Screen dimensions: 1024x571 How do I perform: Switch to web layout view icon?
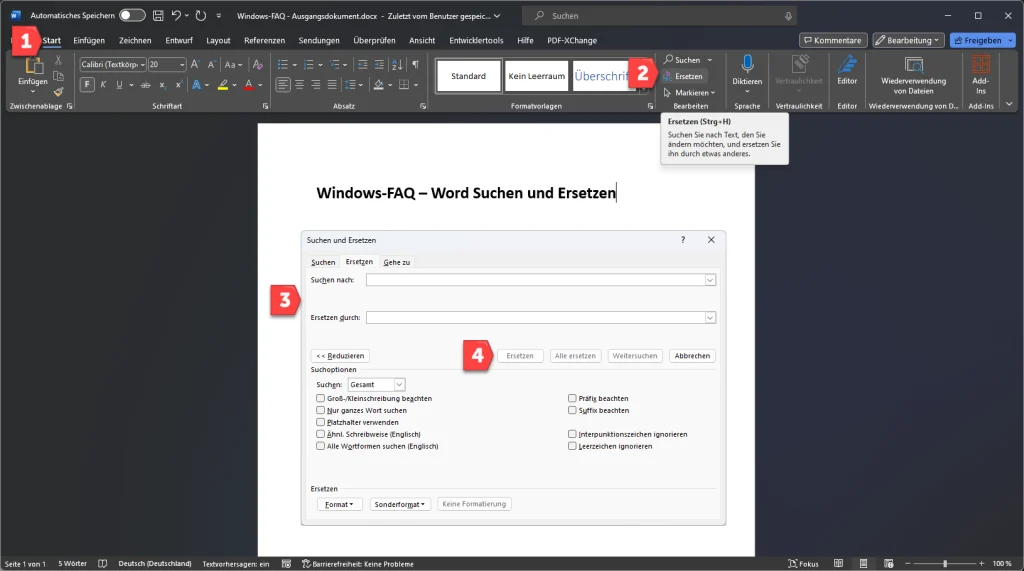(x=888, y=563)
